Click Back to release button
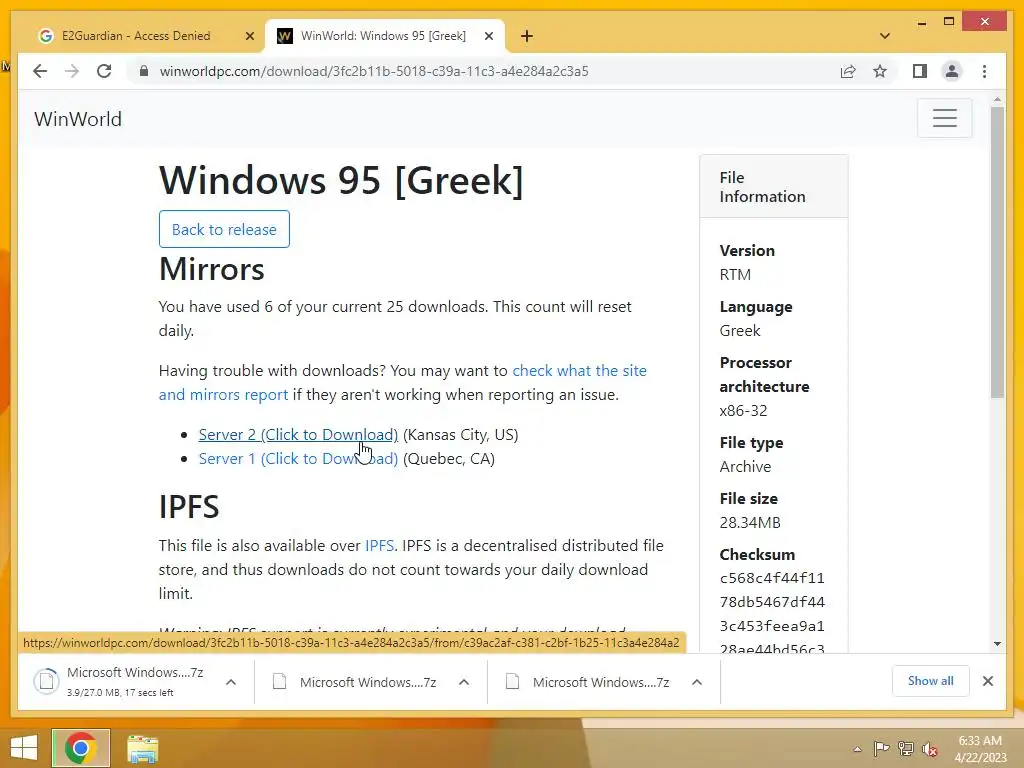This screenshot has width=1024, height=768. tap(224, 229)
